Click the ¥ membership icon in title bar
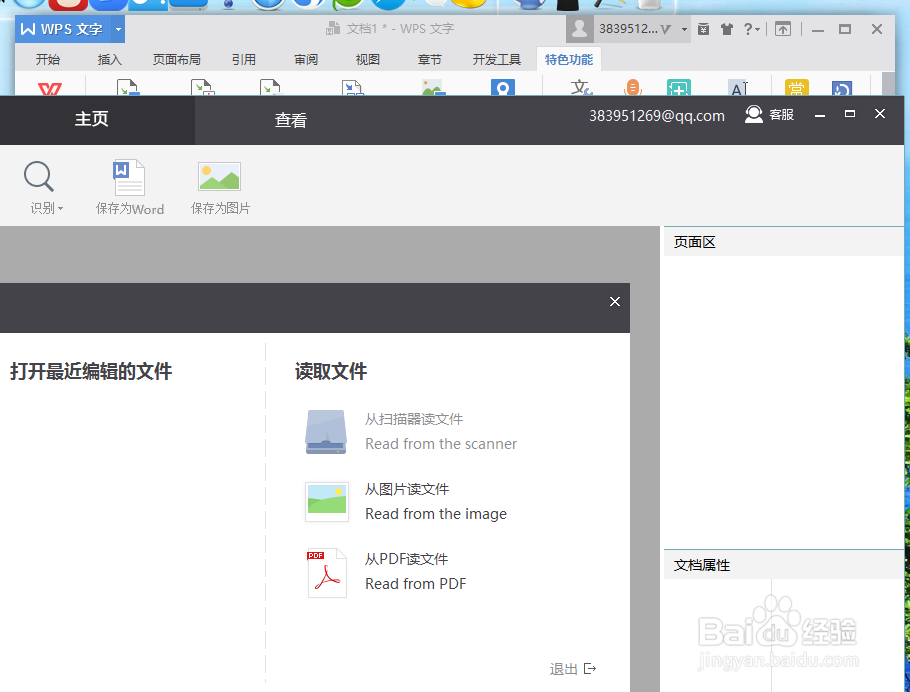 tap(705, 29)
